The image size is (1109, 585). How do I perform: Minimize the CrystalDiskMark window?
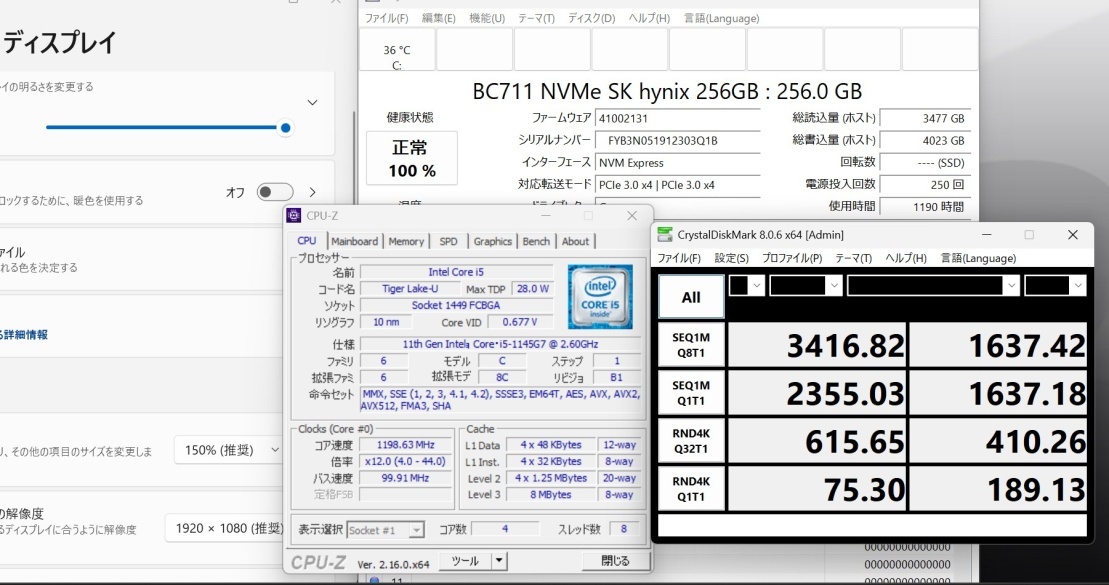pyautogui.click(x=986, y=235)
